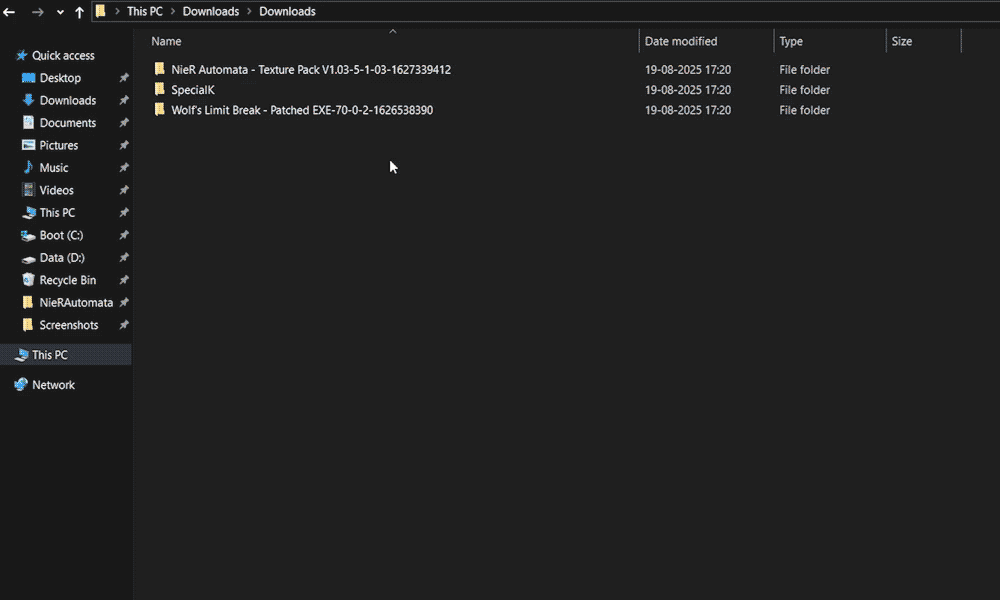
Task: Click the Data (D:) drive icon
Action: pyautogui.click(x=28, y=259)
